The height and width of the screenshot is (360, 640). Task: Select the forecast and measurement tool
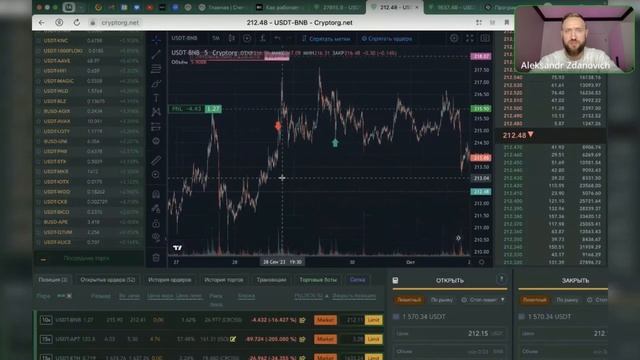(x=156, y=127)
